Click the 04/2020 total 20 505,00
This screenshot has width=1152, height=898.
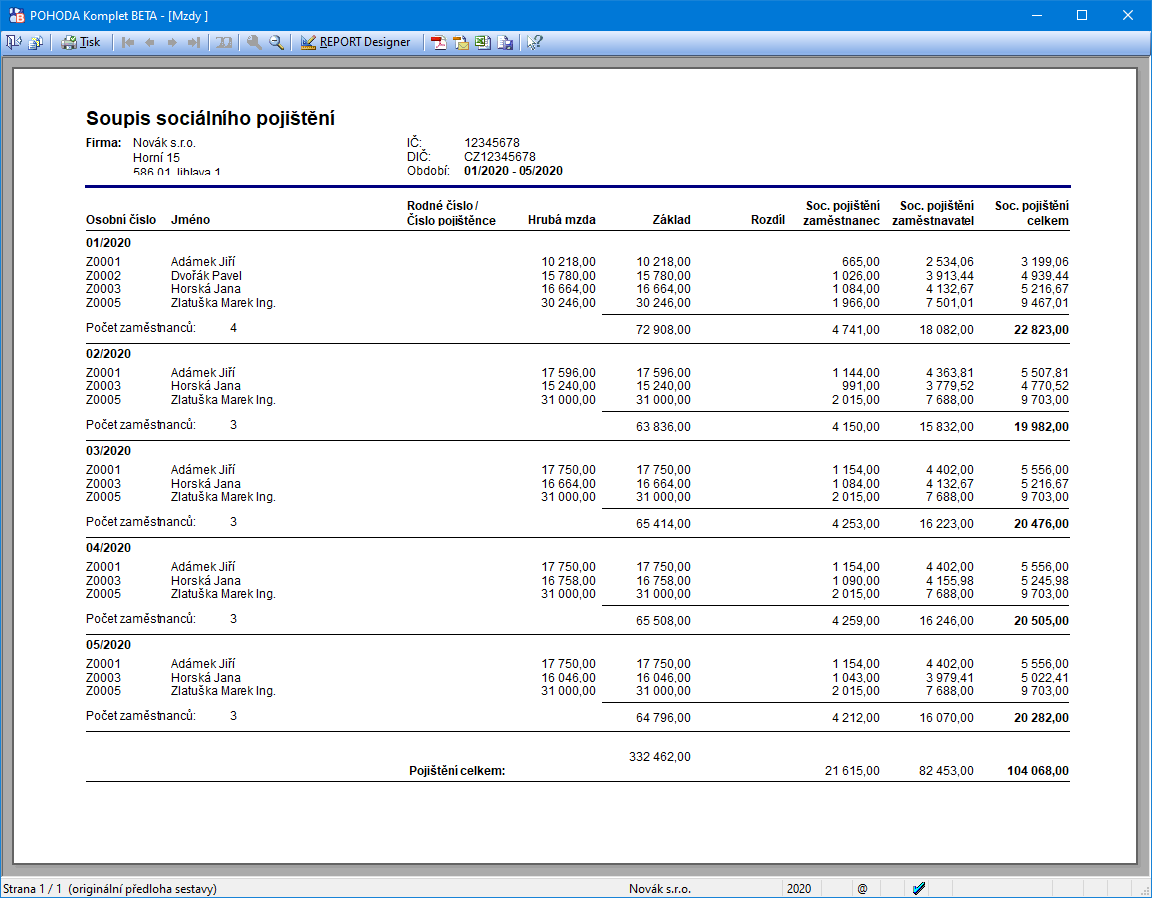[x=1041, y=621]
